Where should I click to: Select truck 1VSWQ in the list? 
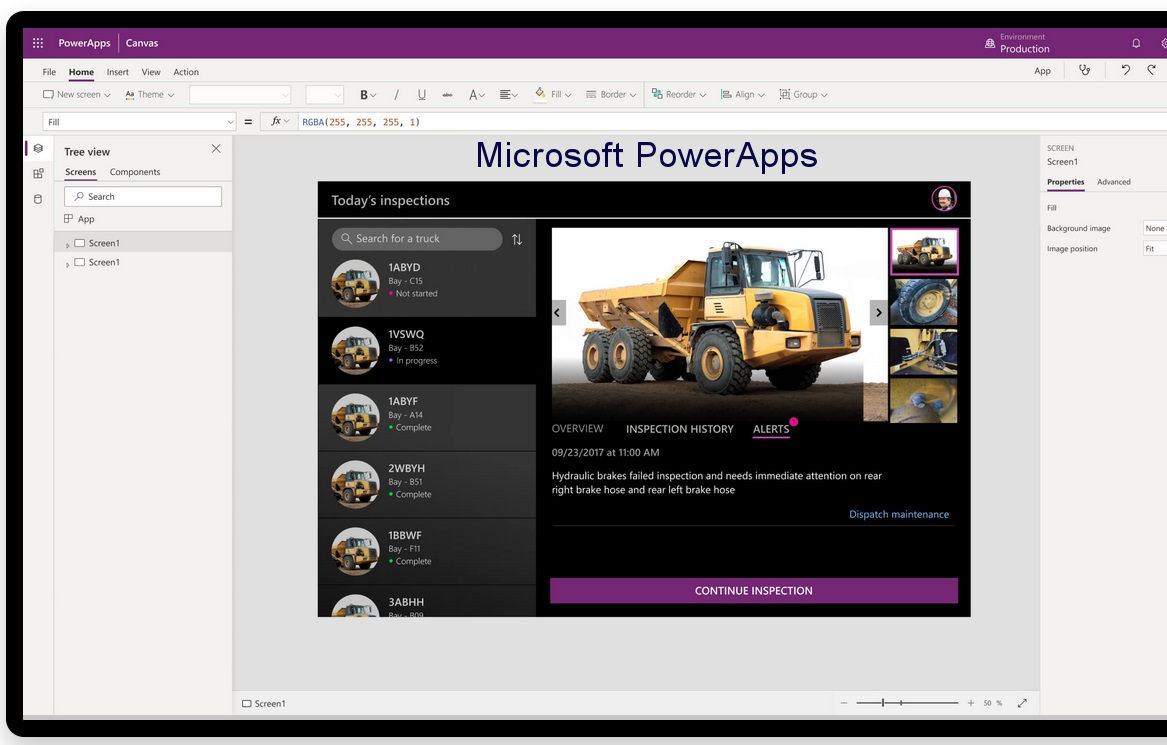coord(427,351)
